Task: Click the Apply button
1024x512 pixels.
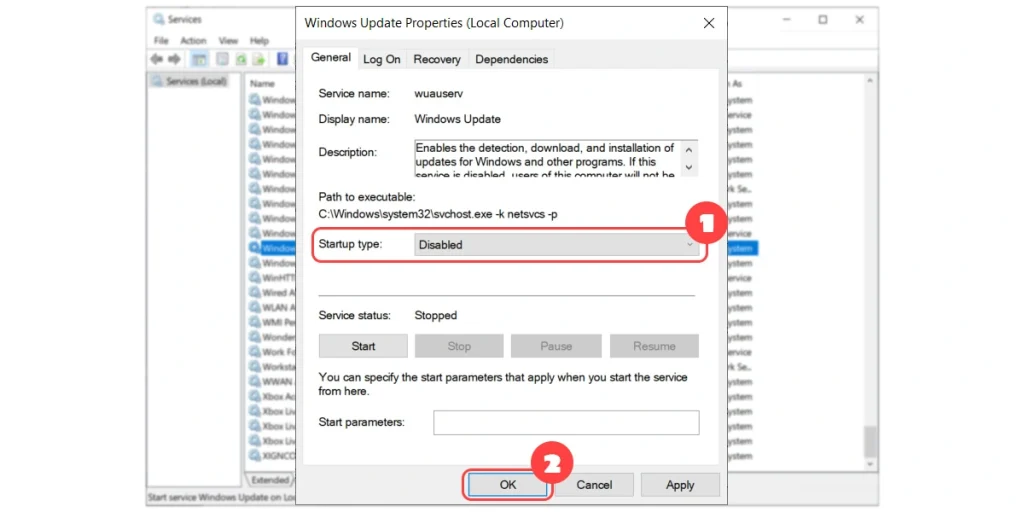Action: tap(680, 485)
